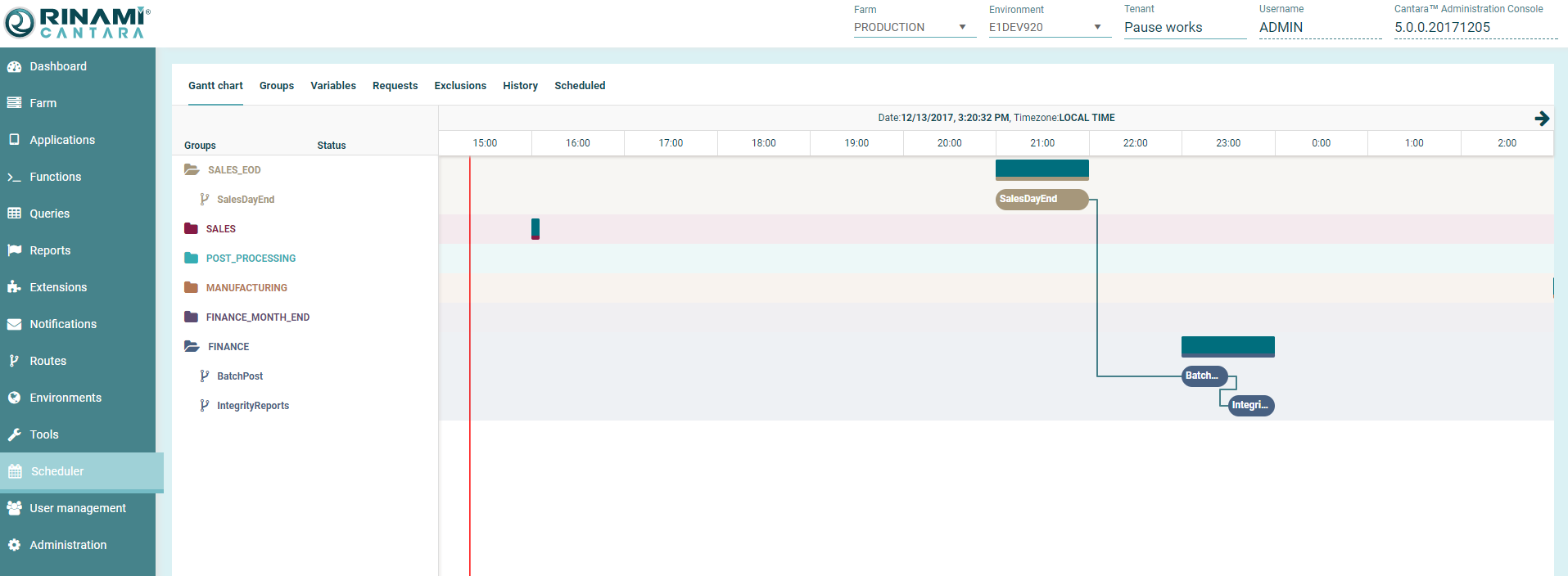Open Notifications using the envelope icon
Image resolution: width=1568 pixels, height=576 pixels.
[14, 324]
